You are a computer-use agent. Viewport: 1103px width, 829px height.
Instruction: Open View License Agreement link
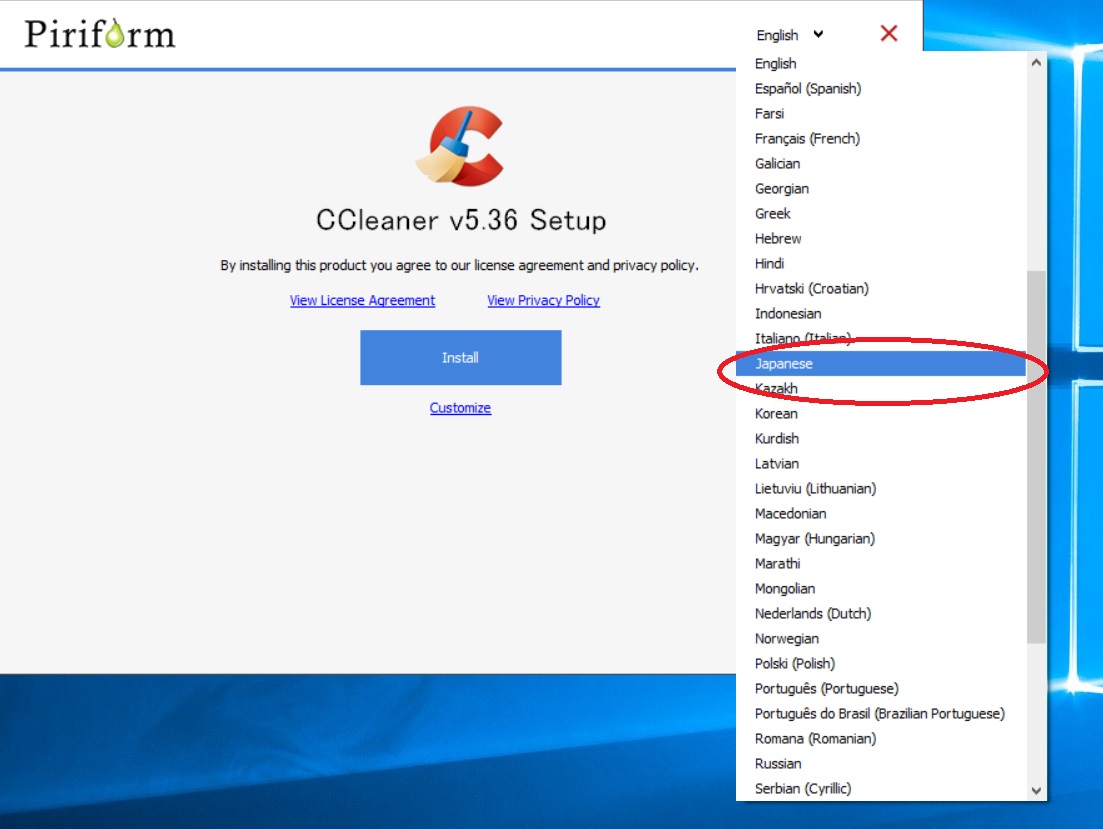[362, 300]
